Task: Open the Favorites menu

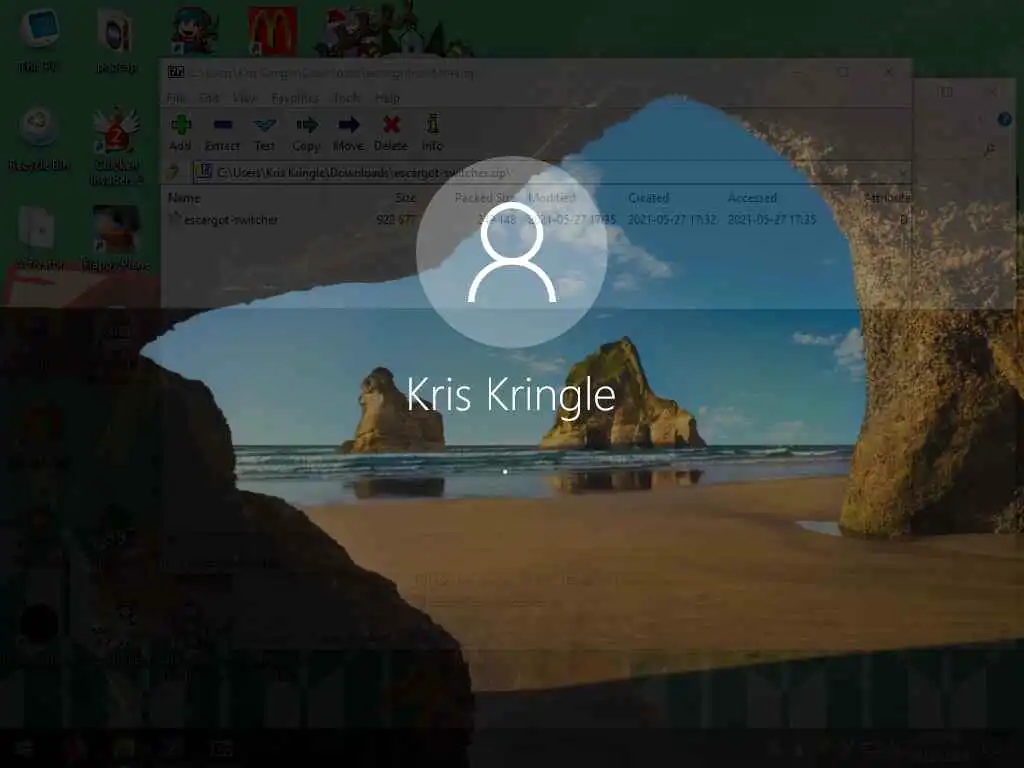Action: tap(295, 98)
